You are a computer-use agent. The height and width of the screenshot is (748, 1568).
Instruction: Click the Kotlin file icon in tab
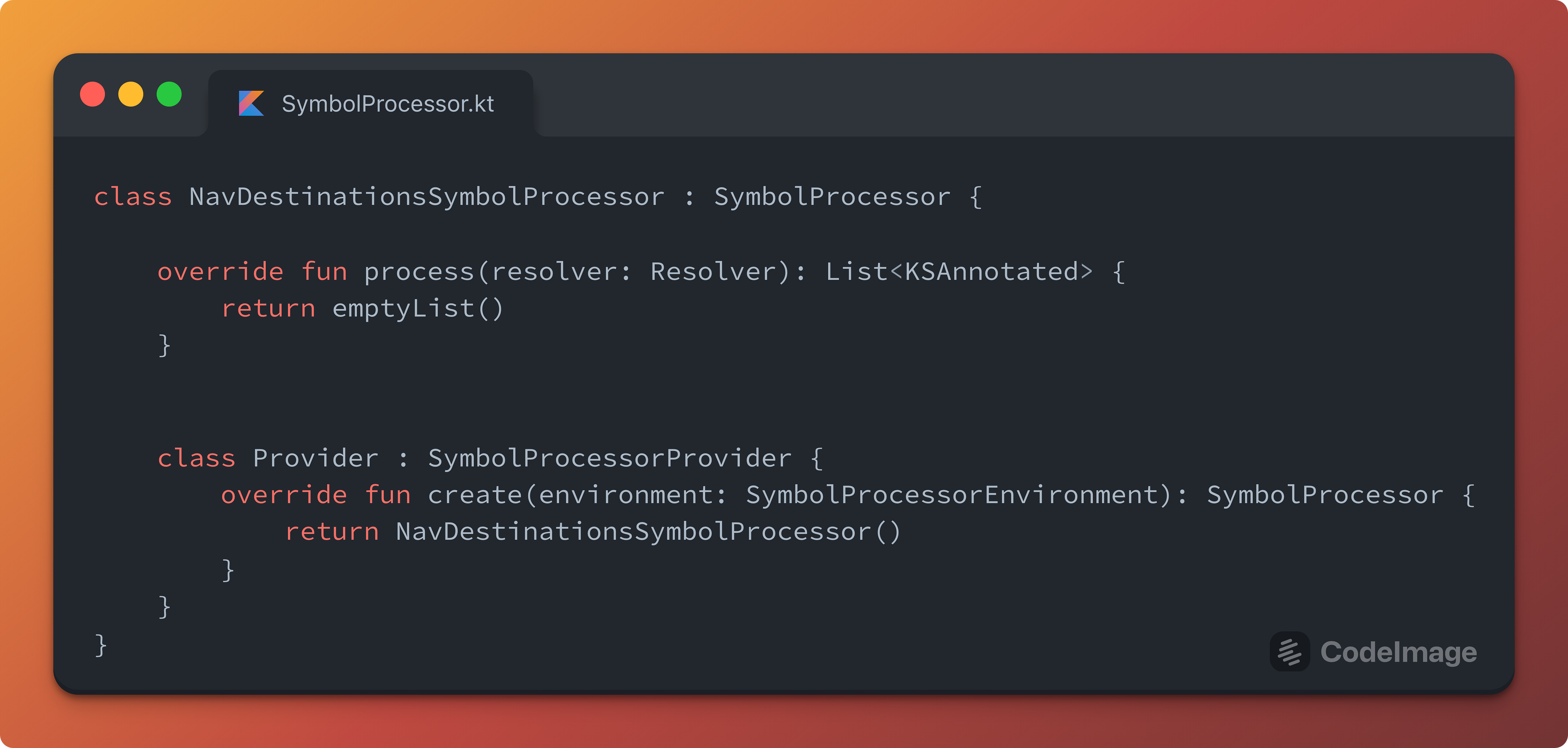tap(251, 103)
